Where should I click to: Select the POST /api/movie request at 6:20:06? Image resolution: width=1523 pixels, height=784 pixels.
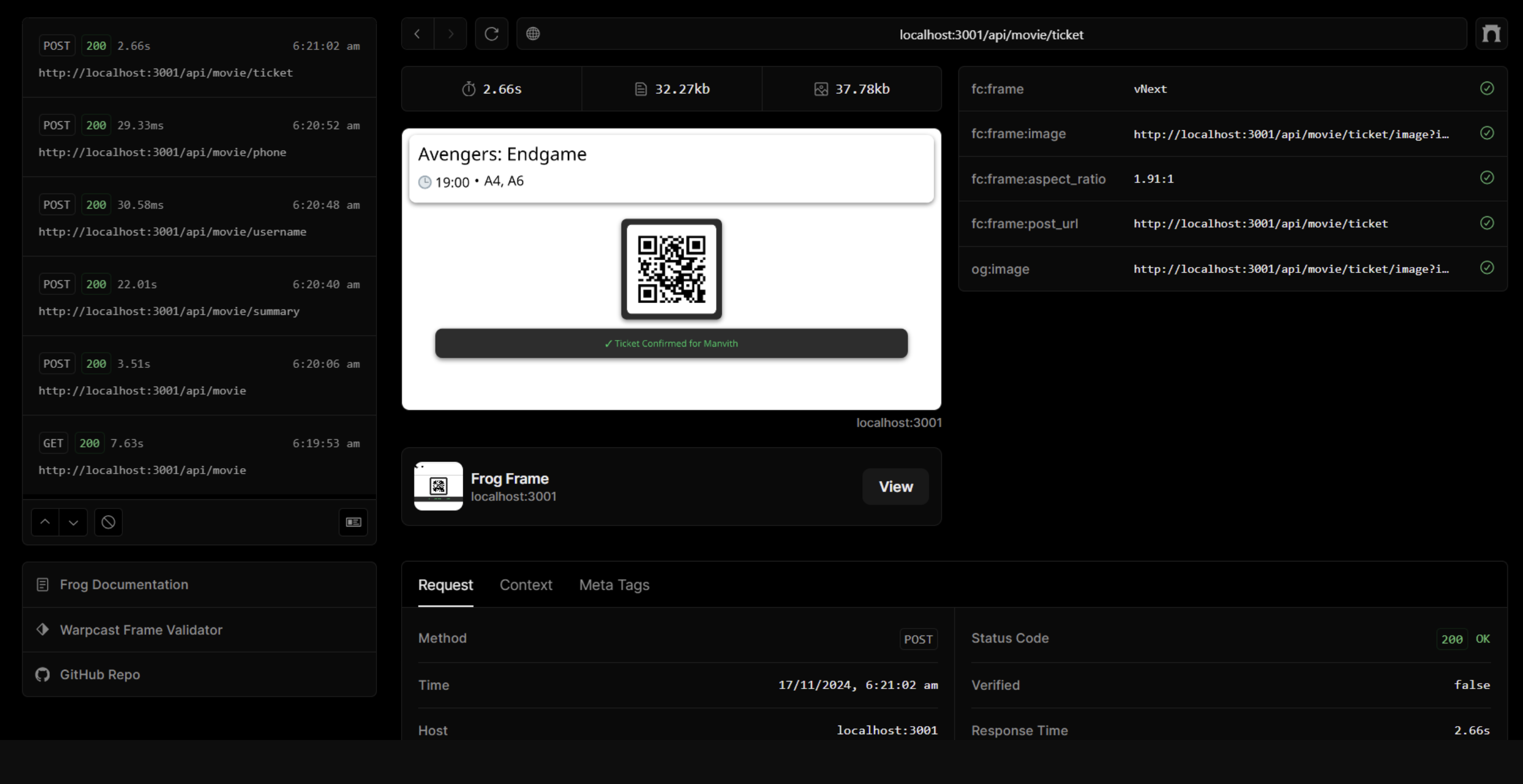pyautogui.click(x=199, y=376)
